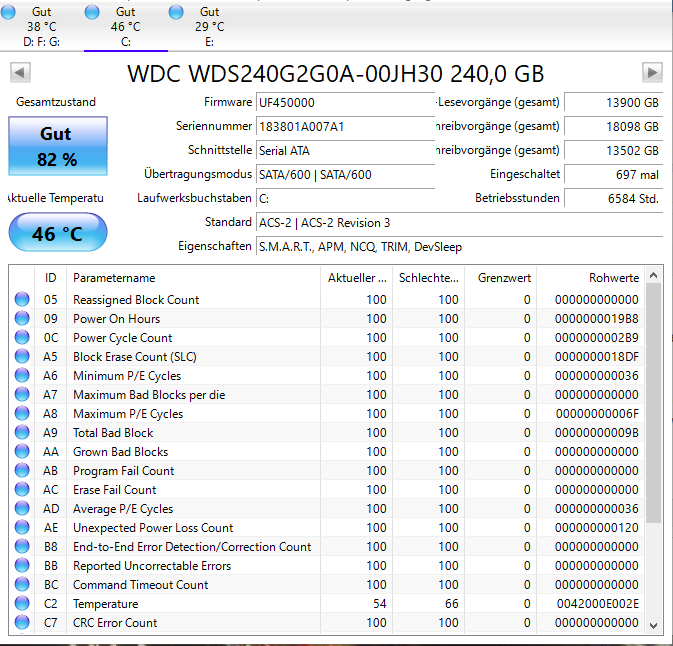Click the status orb for End-to-End Error Detection
This screenshot has height=646, width=673.
[22, 546]
